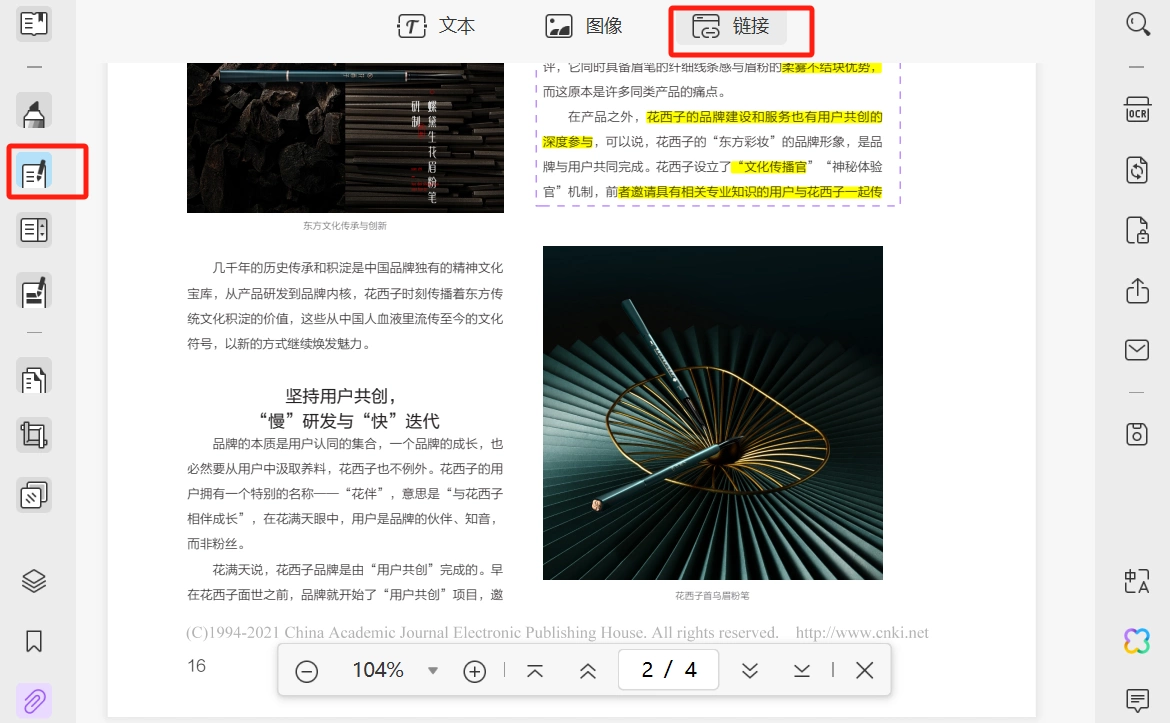Expand the 104% zoom level dropdown
This screenshot has width=1170, height=723.
(x=433, y=670)
